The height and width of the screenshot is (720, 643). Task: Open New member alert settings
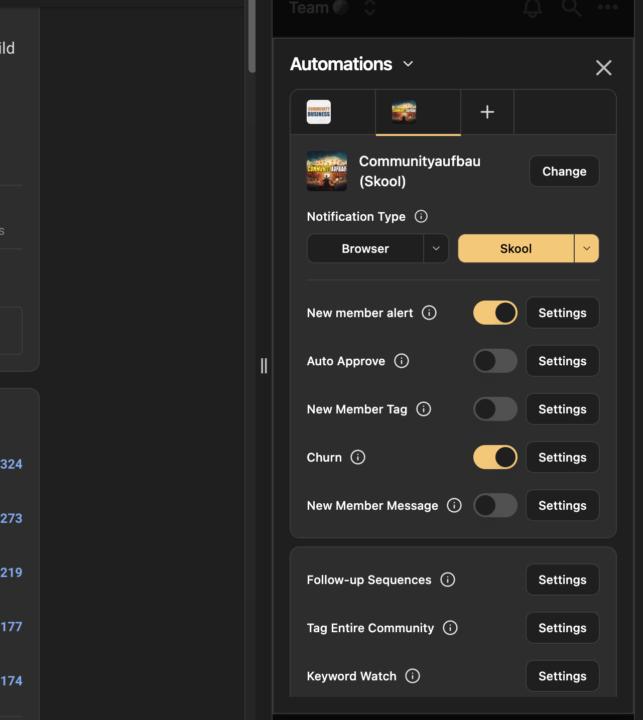point(562,313)
